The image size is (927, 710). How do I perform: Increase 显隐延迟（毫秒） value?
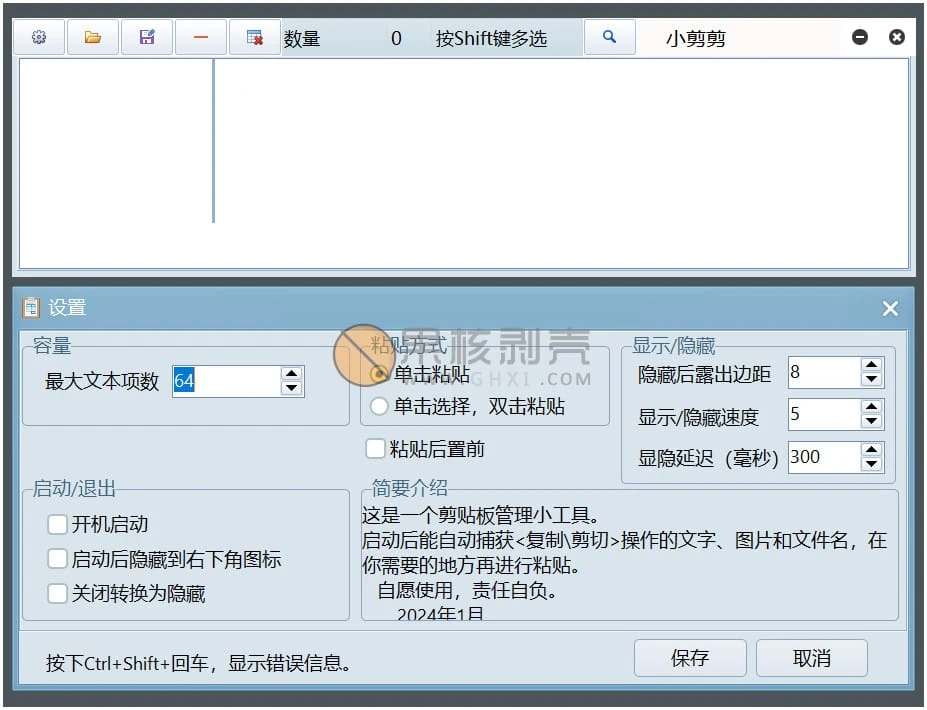[x=871, y=449]
